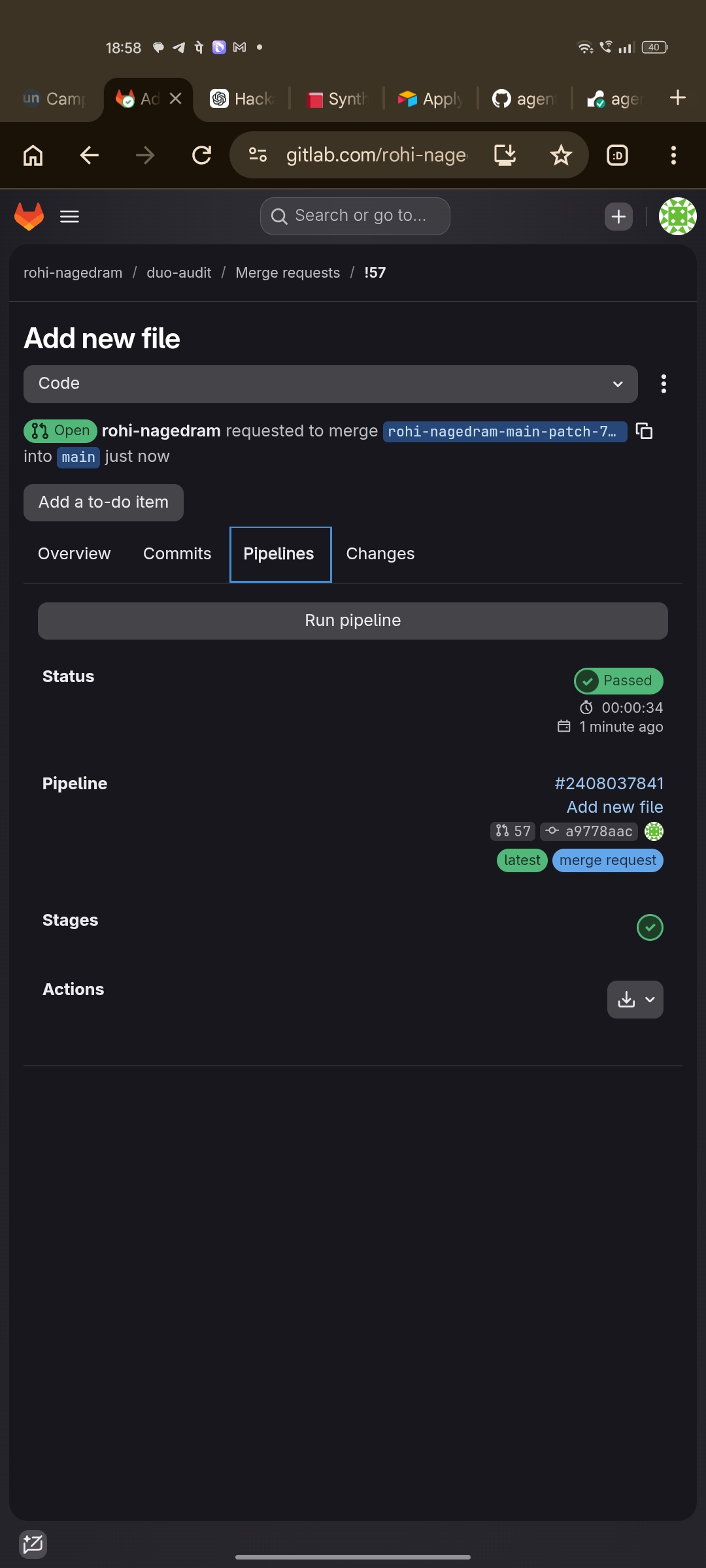Focus the Search or go to field

click(x=355, y=216)
